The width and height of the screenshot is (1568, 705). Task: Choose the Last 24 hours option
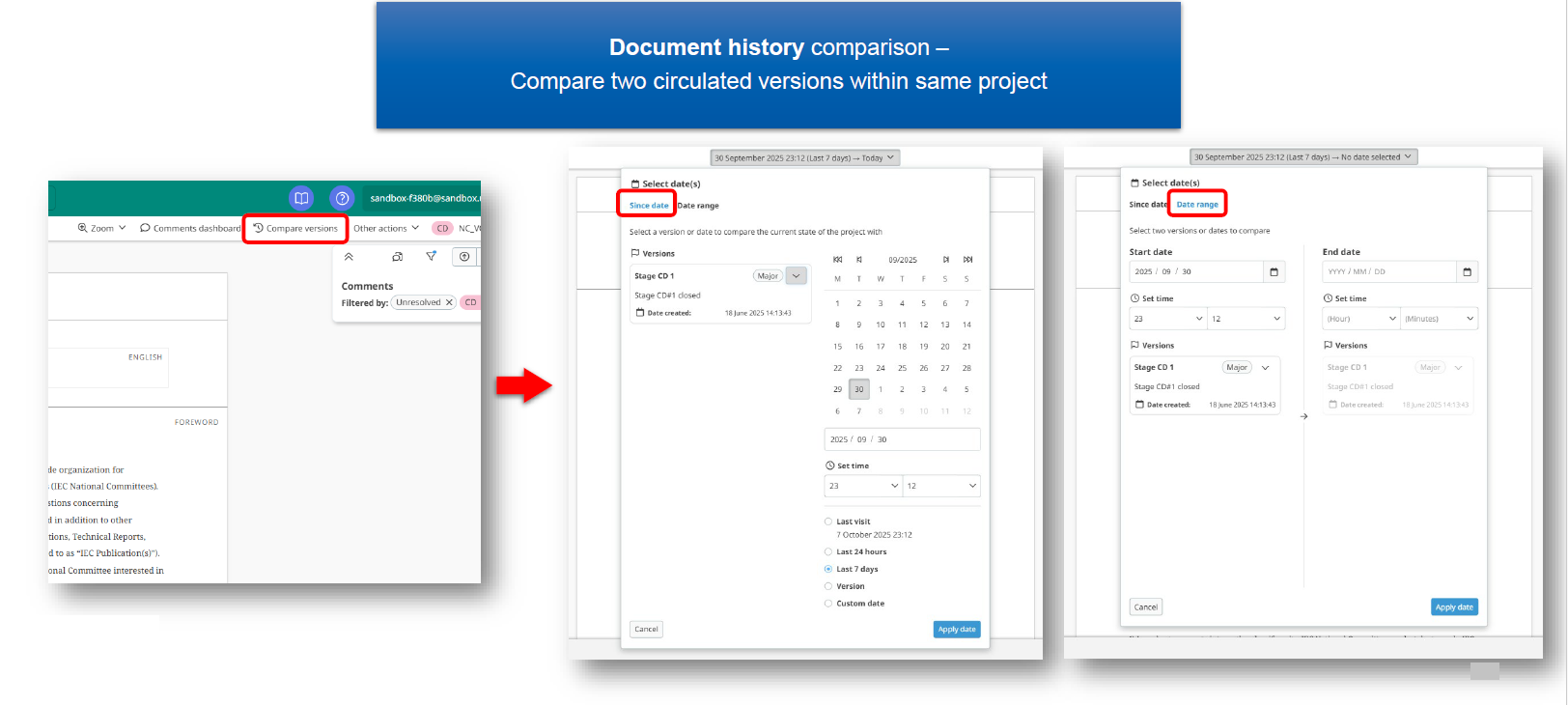828,552
